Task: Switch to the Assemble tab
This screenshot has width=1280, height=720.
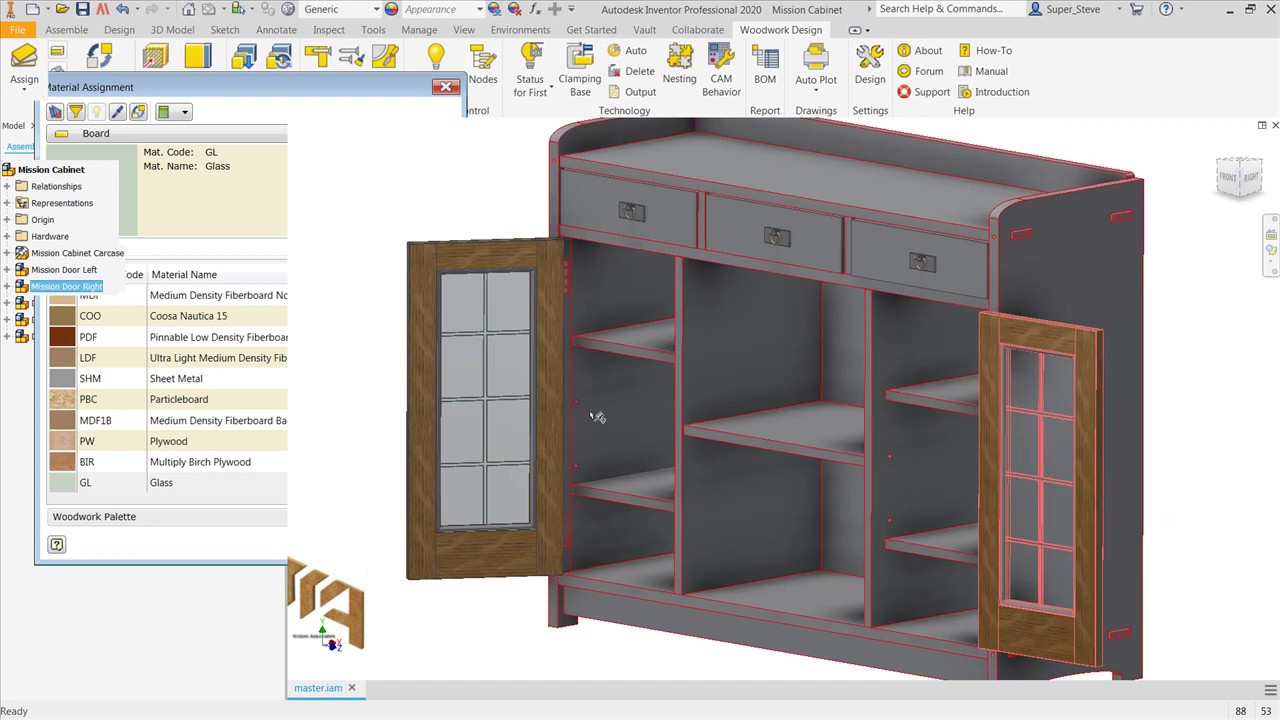Action: 67,30
